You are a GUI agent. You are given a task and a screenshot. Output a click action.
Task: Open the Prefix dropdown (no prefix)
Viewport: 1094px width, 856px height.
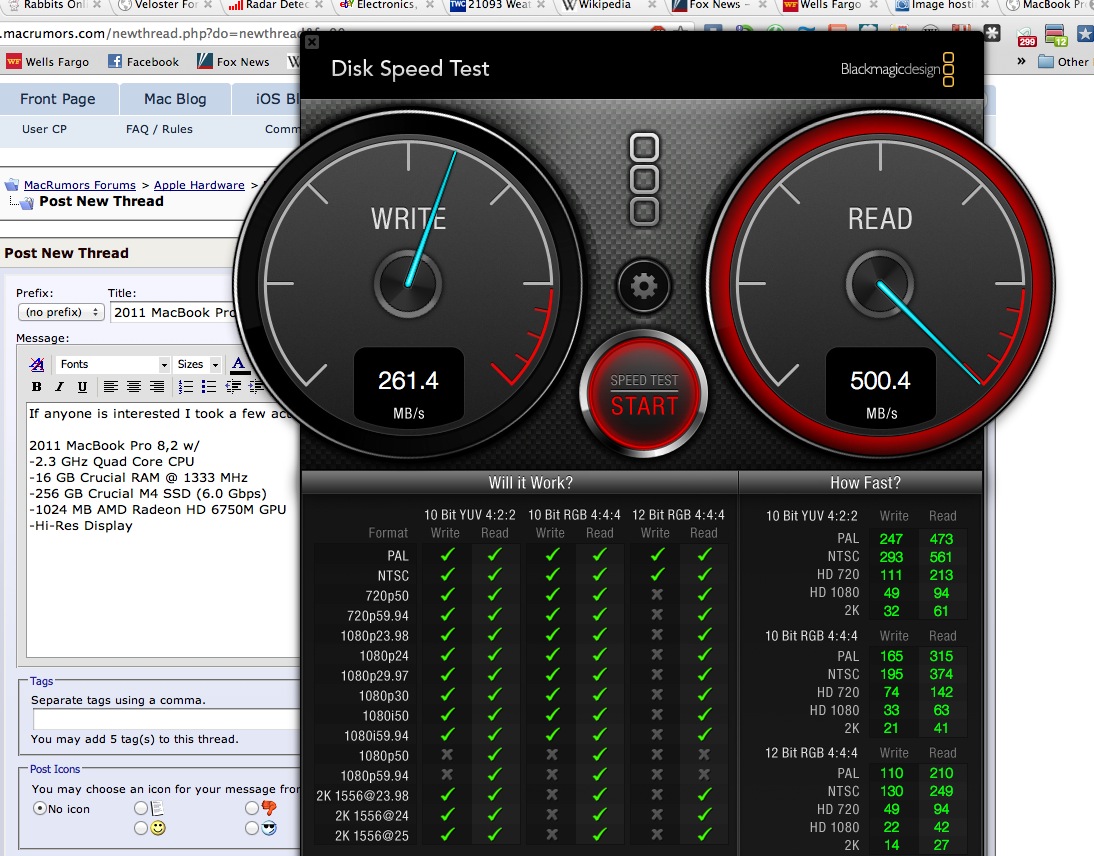pos(61,312)
